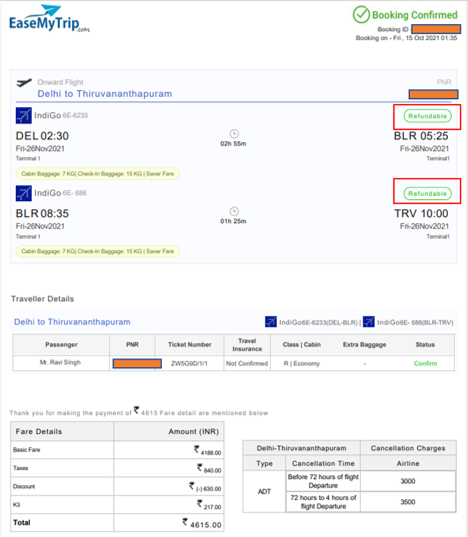This screenshot has width=468, height=537.
Task: Click the airplane icon beside Onward Flight
Action: [x=24, y=83]
